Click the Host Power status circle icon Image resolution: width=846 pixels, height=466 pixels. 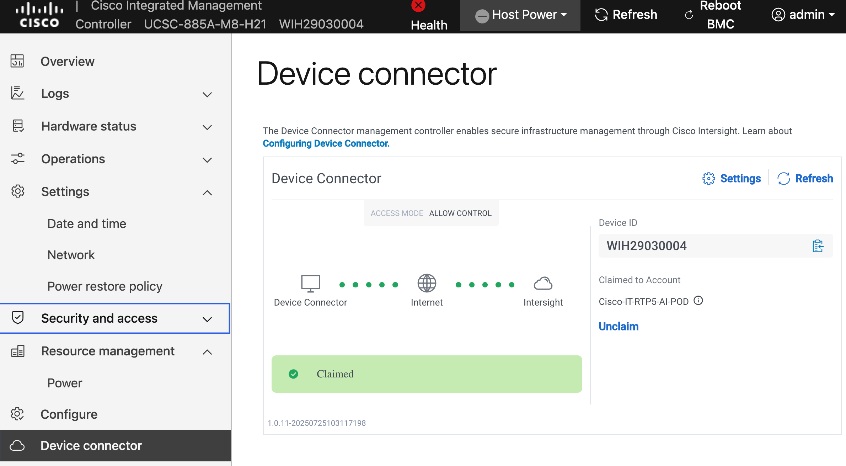pyautogui.click(x=482, y=16)
